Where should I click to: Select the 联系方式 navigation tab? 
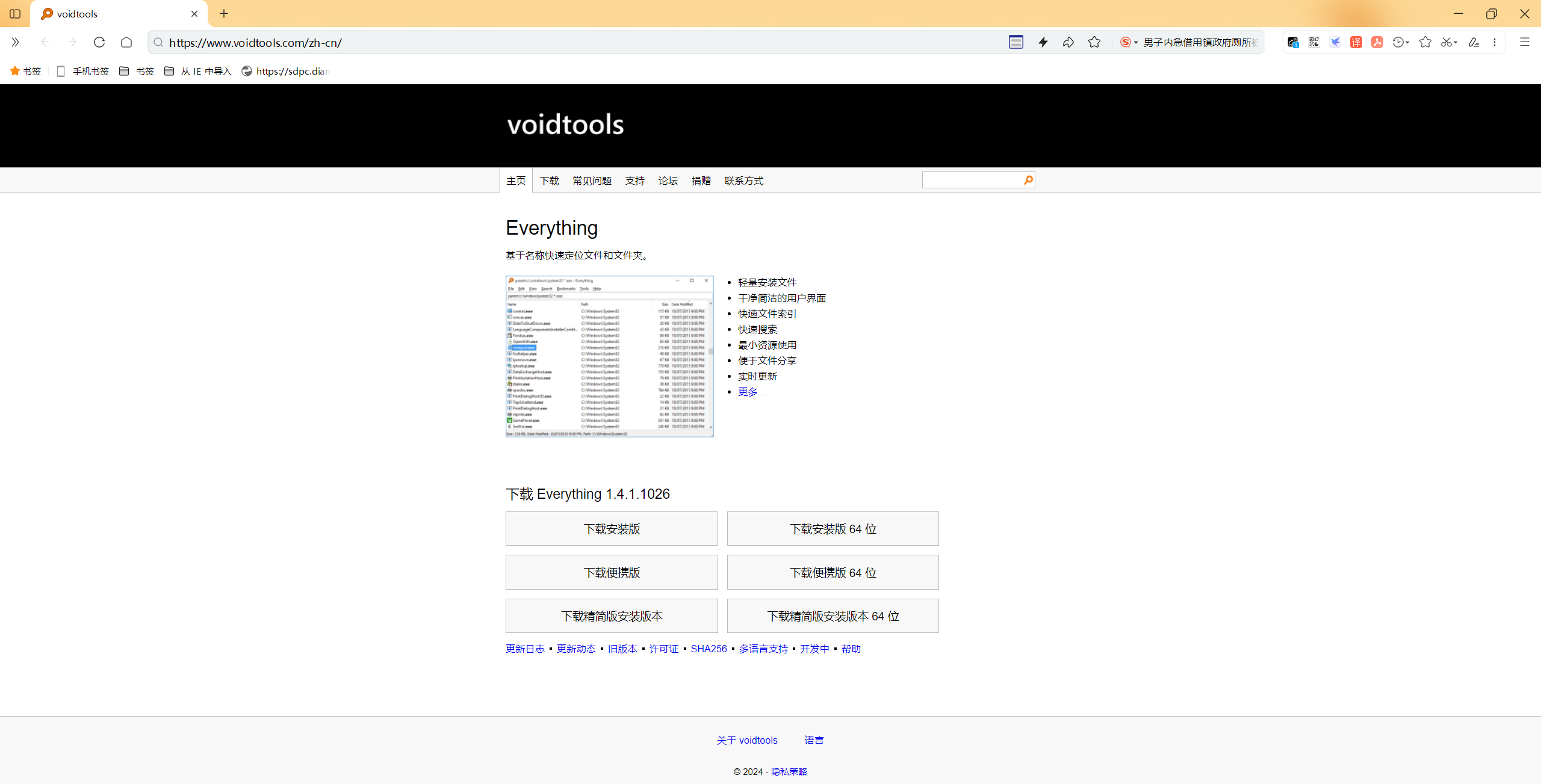[743, 181]
